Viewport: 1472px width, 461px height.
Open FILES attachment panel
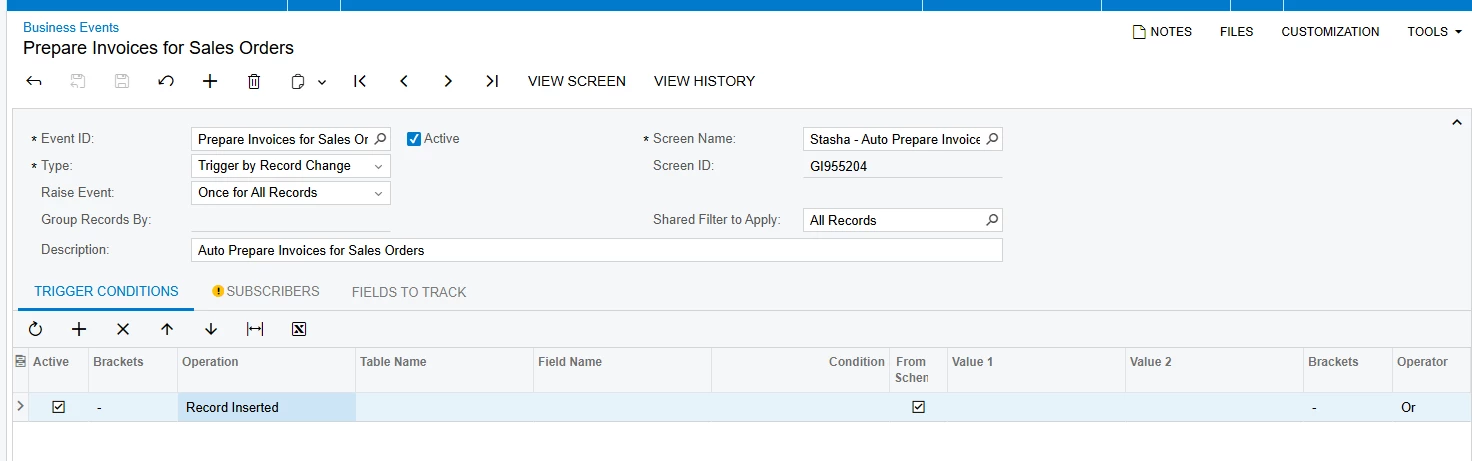[x=1237, y=32]
